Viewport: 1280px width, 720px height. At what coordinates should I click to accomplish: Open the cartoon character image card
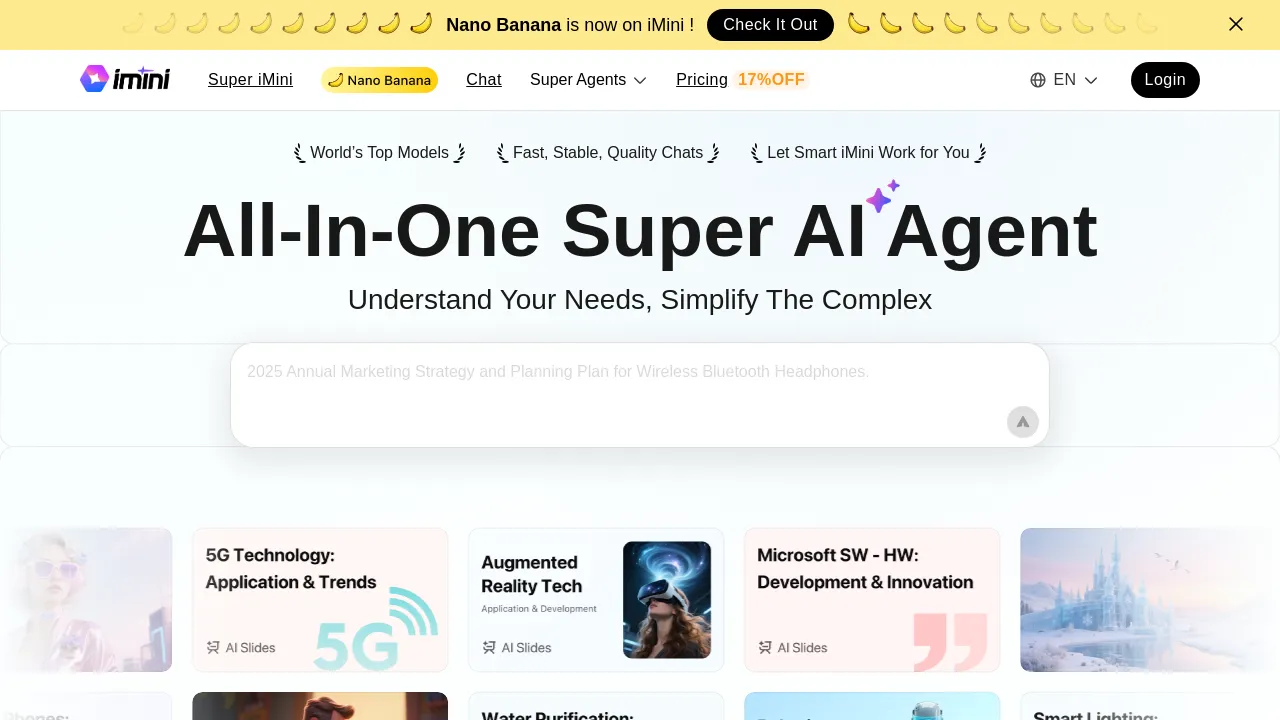point(320,706)
